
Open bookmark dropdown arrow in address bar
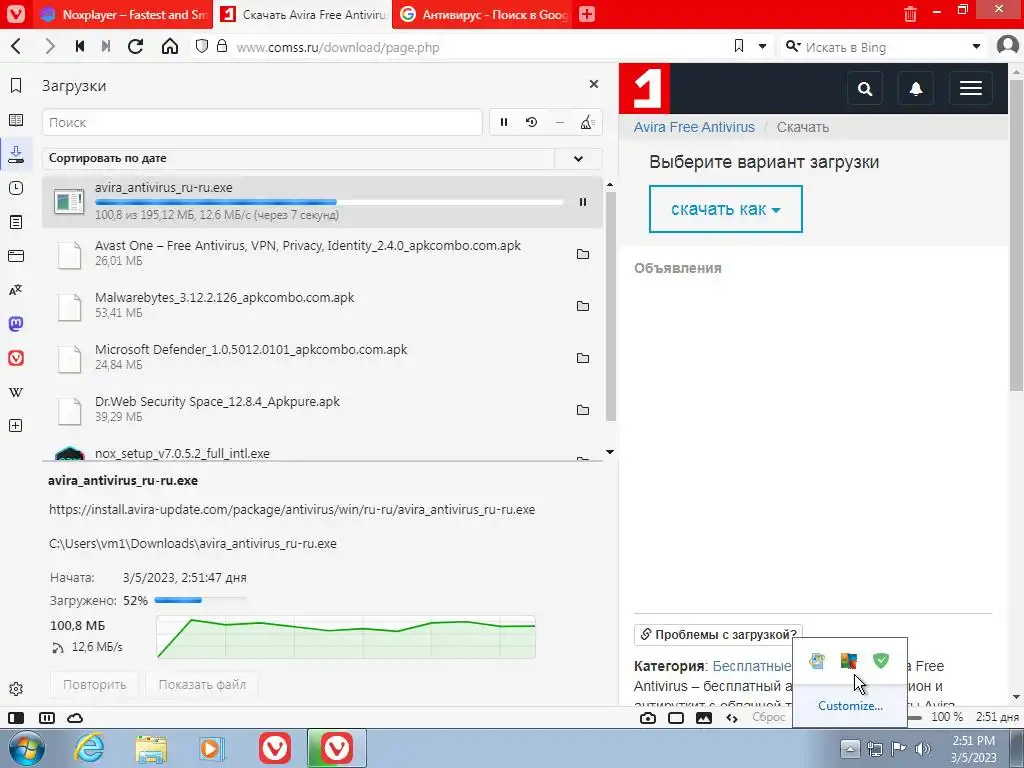[x=762, y=46]
